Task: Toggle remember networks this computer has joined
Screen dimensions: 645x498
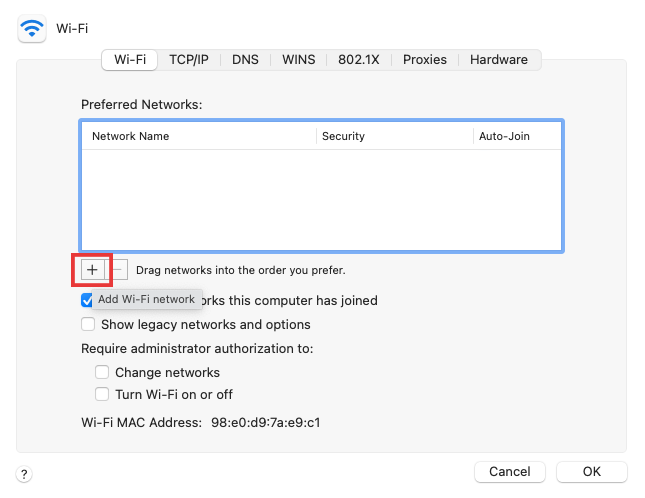Action: click(88, 300)
